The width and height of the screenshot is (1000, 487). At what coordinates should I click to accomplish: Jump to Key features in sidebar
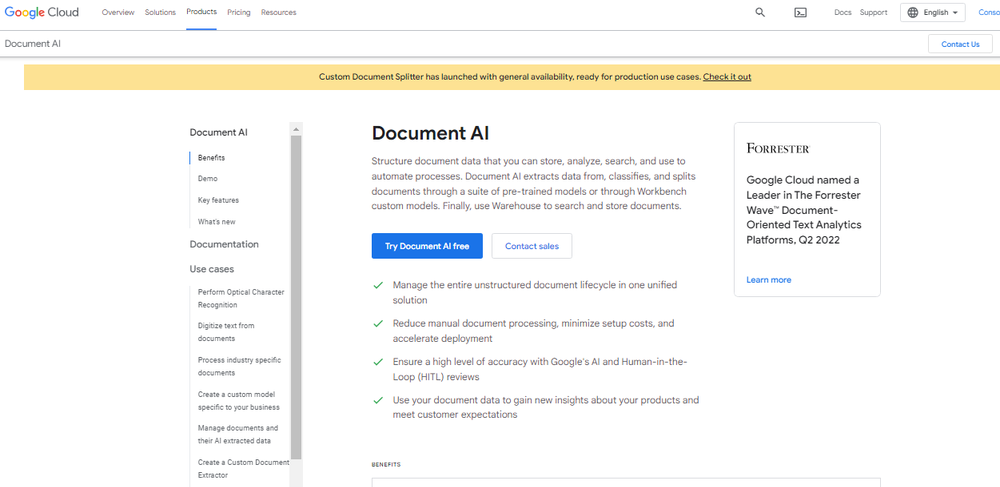click(x=218, y=200)
